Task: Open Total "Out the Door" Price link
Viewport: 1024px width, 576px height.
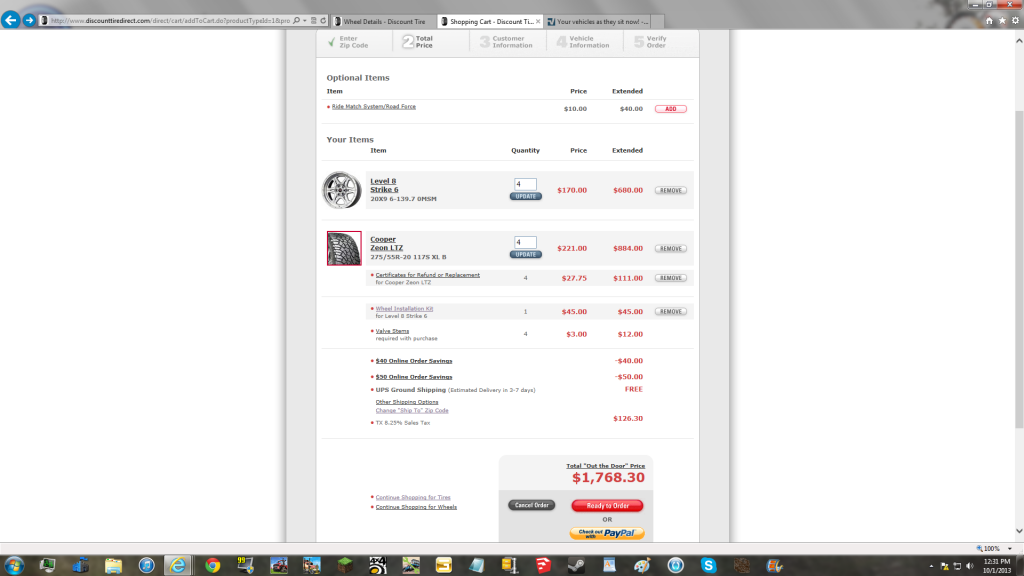Action: 605,466
